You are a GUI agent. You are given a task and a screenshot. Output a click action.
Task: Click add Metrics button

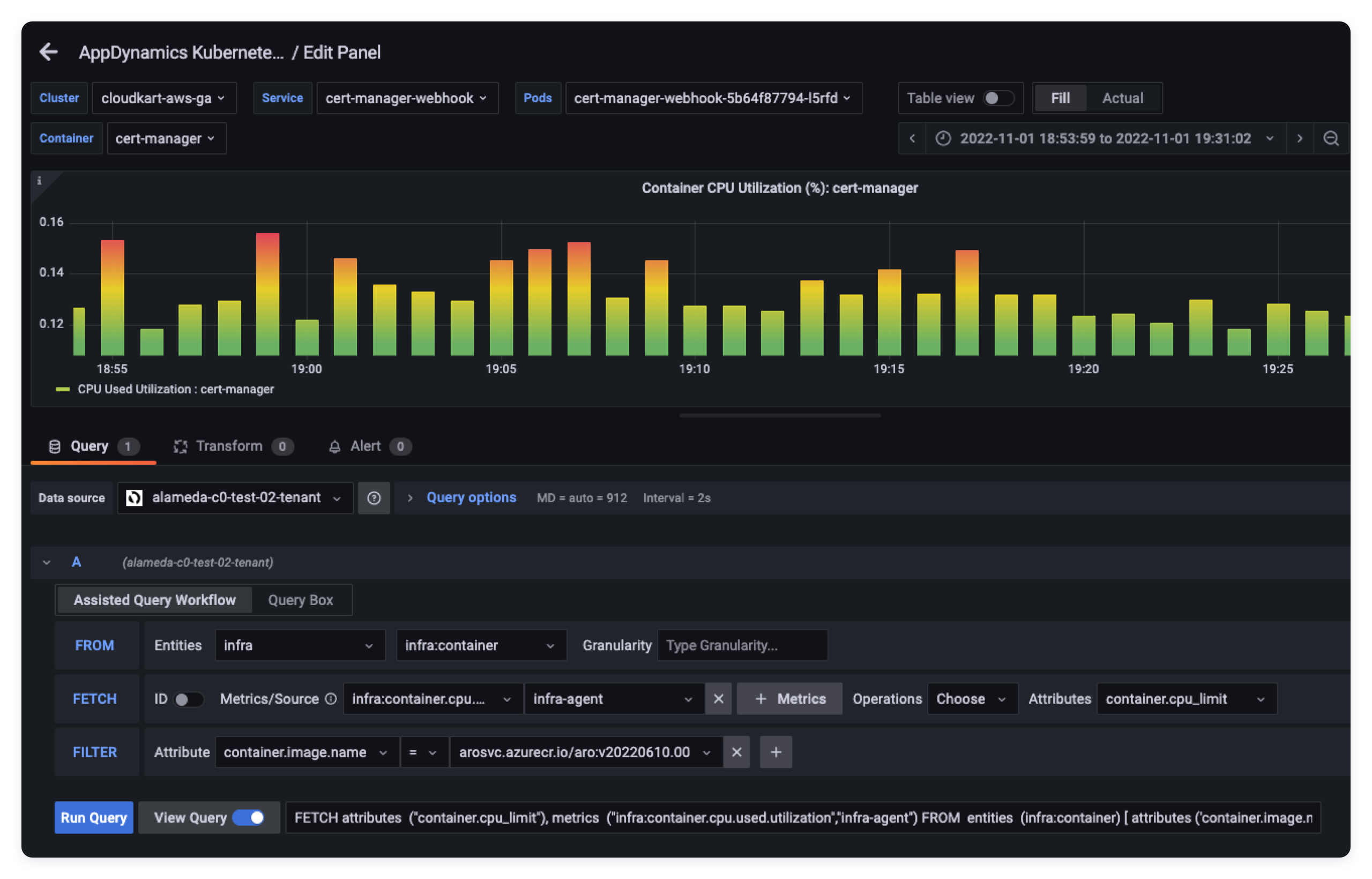tap(789, 698)
